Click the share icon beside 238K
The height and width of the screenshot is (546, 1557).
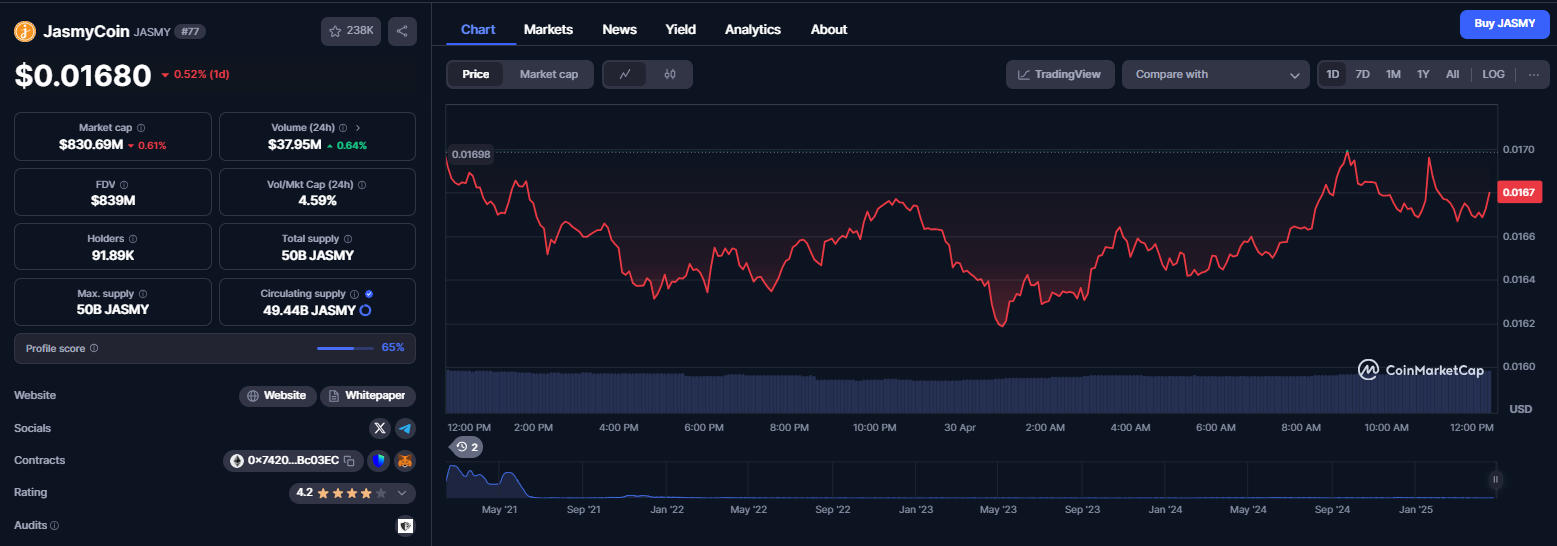click(402, 31)
